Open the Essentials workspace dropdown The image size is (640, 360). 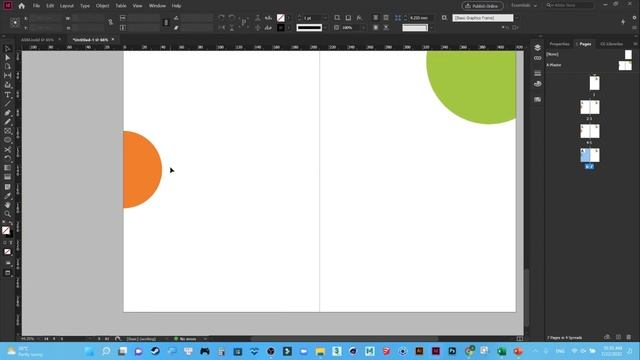pyautogui.click(x=524, y=6)
